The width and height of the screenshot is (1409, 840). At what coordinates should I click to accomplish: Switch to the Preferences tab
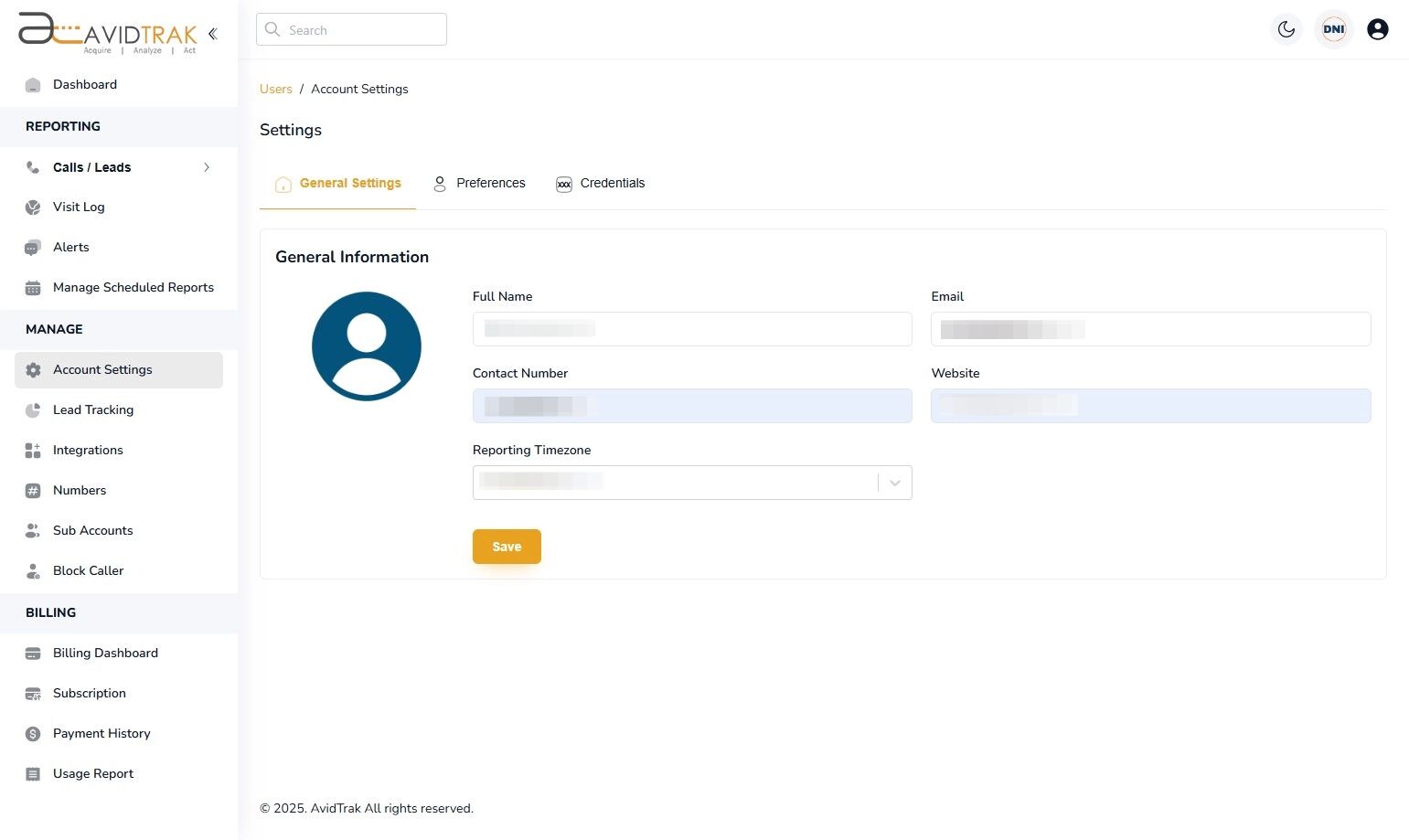(490, 183)
